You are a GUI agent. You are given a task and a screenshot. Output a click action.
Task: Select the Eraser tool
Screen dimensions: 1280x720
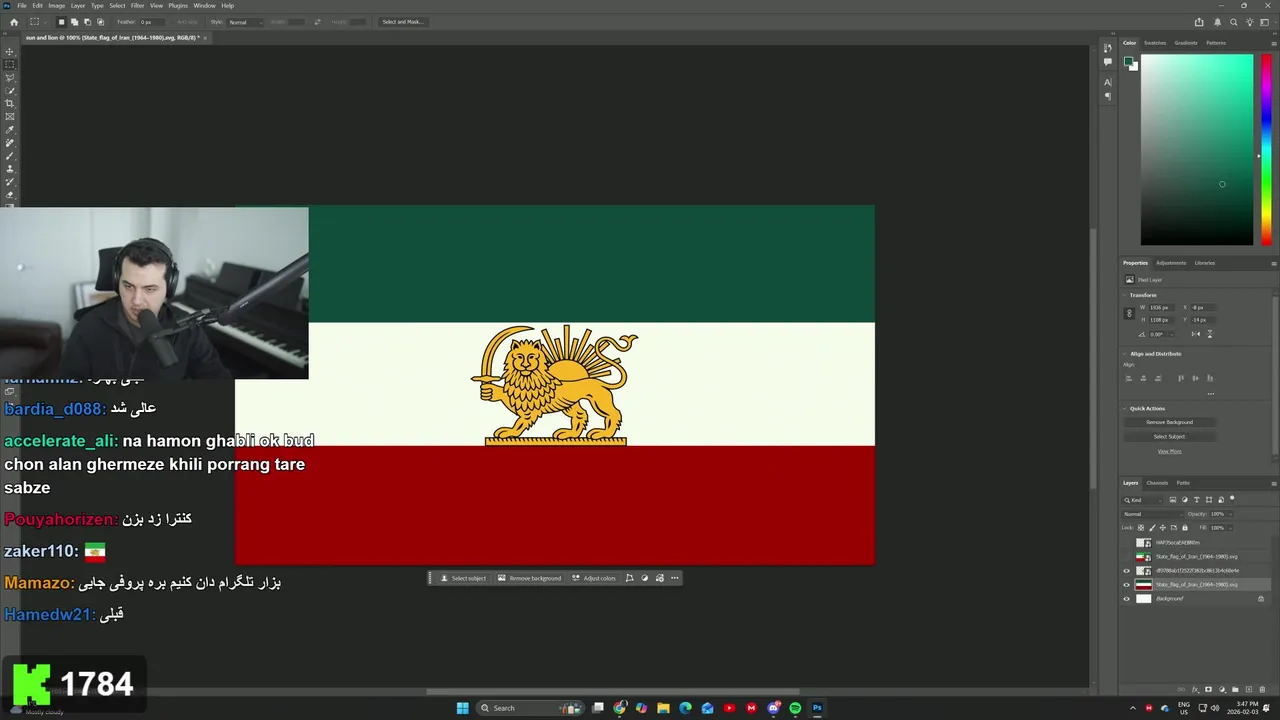10,195
